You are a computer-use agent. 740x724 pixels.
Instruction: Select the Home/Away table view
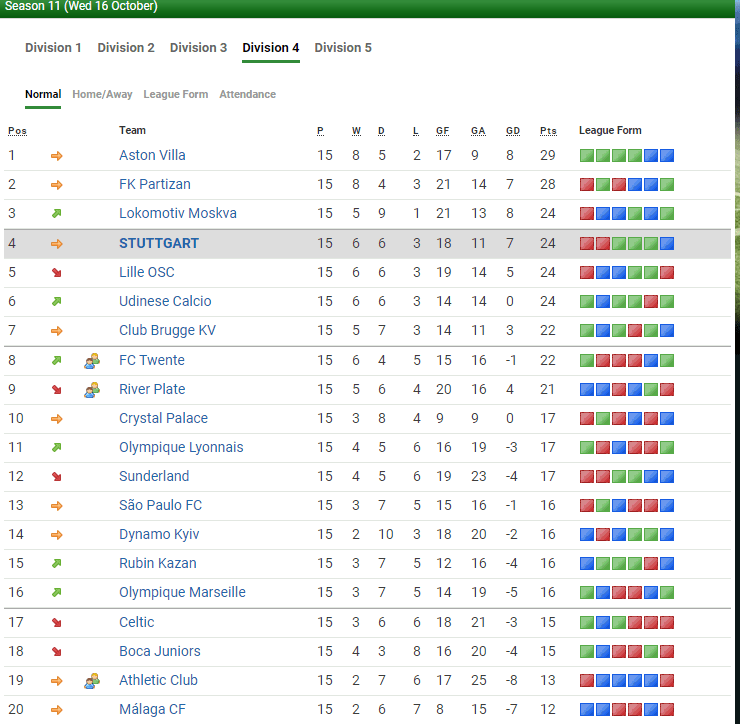[x=102, y=95]
